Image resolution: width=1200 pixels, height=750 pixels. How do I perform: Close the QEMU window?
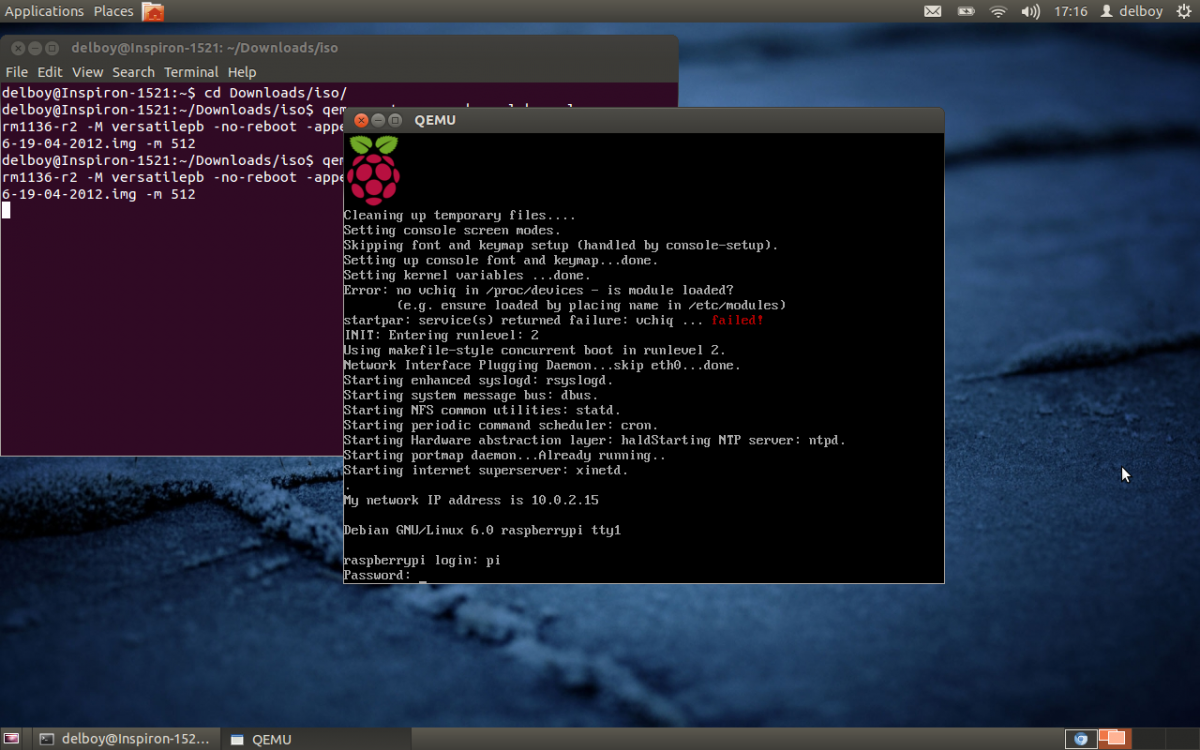pos(361,121)
